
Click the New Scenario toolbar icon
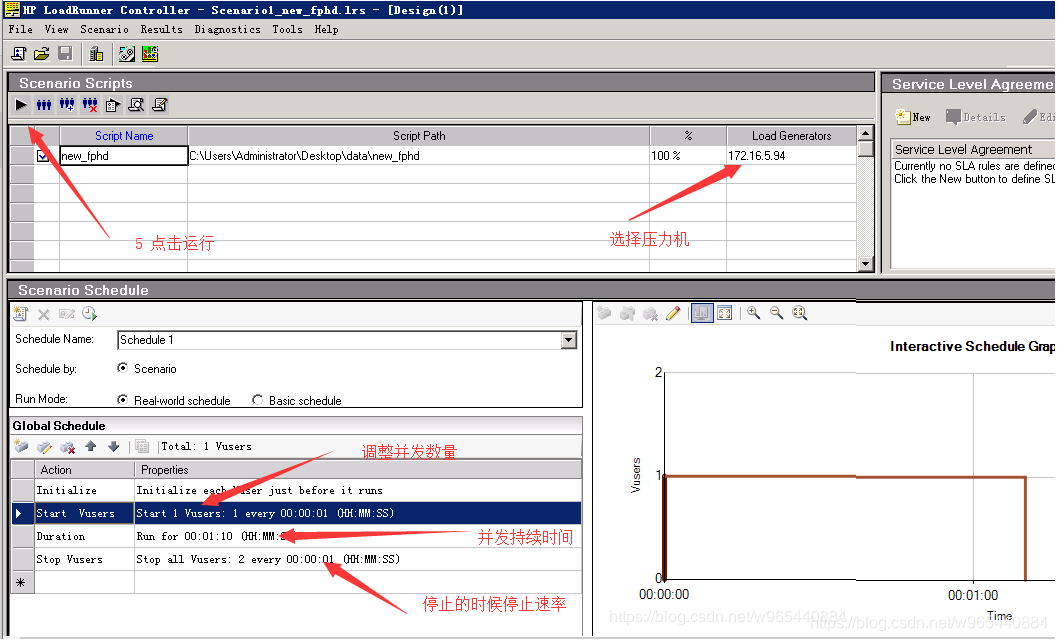point(19,54)
